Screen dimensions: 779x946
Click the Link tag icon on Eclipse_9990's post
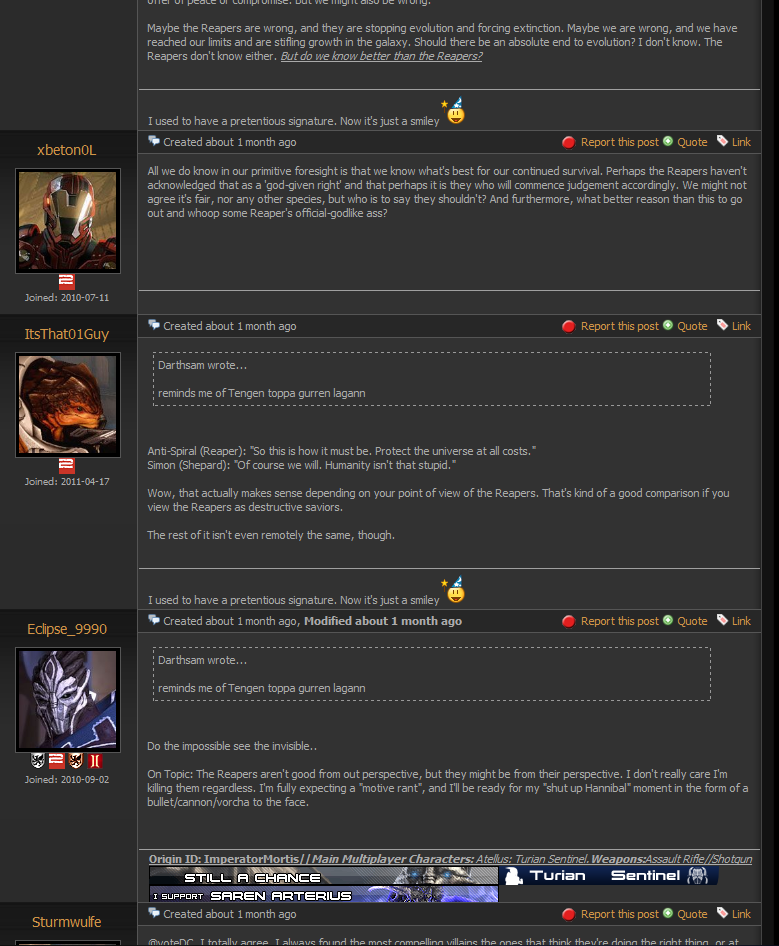coord(722,620)
